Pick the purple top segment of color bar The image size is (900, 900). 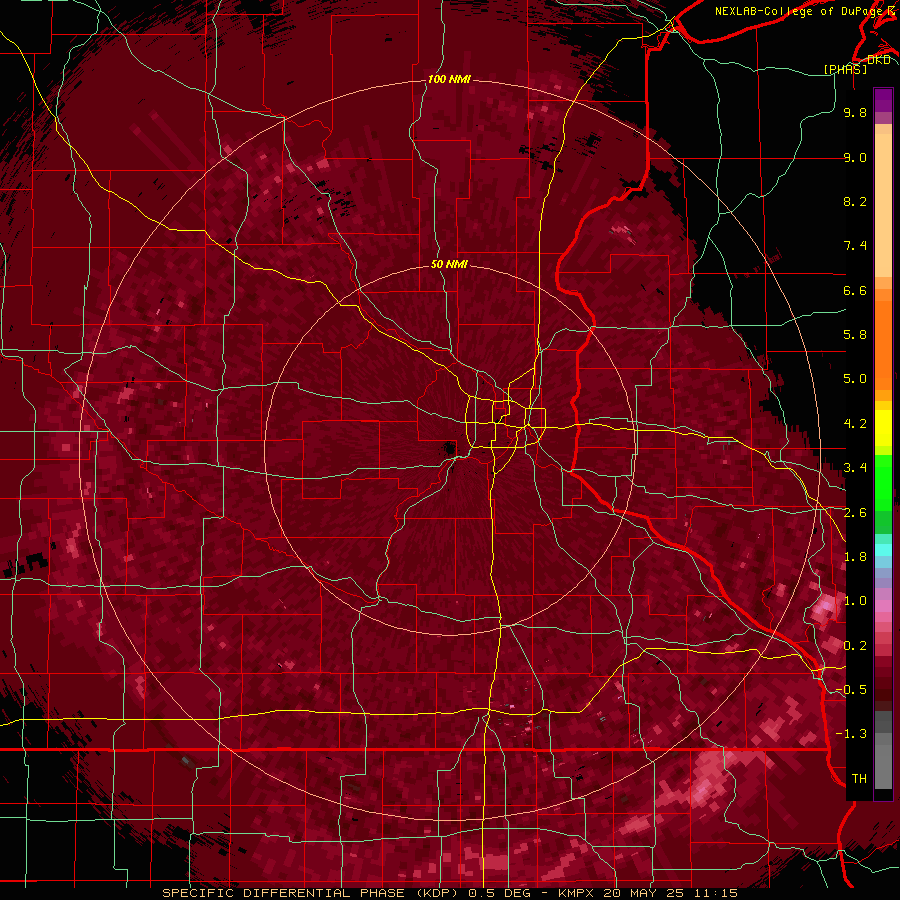point(883,100)
